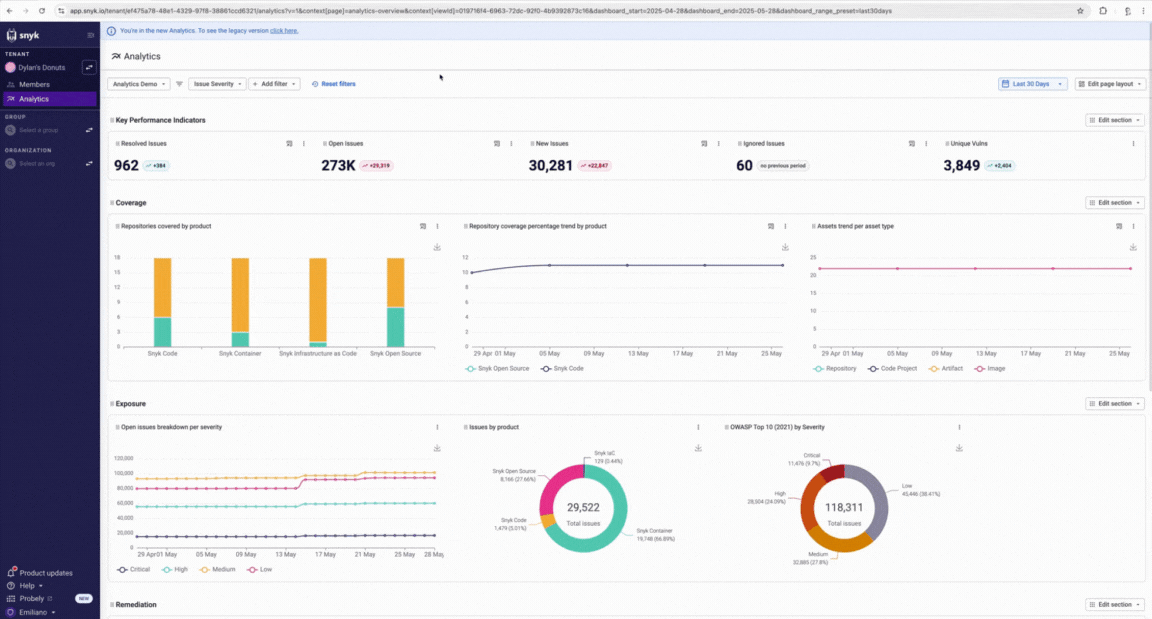
Task: Open kebab menu on Open Issues card
Action: click(x=511, y=144)
